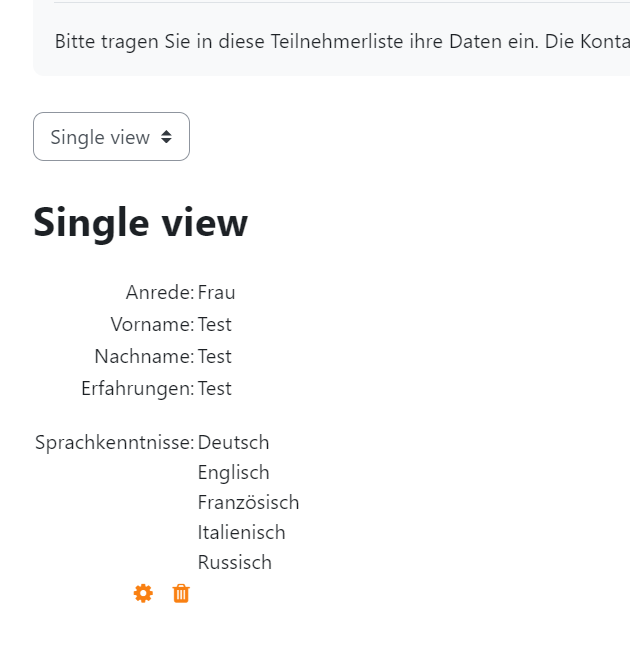This screenshot has height=651, width=630.
Task: Click the orange trash delete icon
Action: [181, 593]
